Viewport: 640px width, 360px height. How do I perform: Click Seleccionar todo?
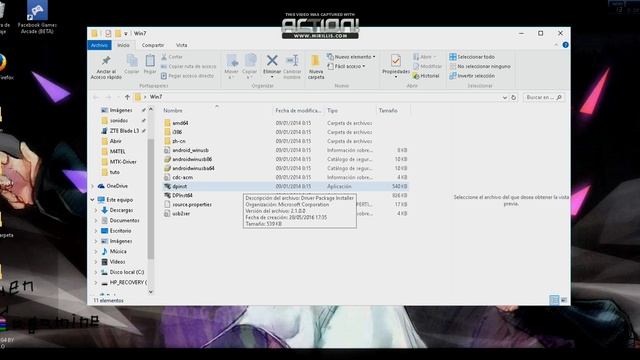472,57
